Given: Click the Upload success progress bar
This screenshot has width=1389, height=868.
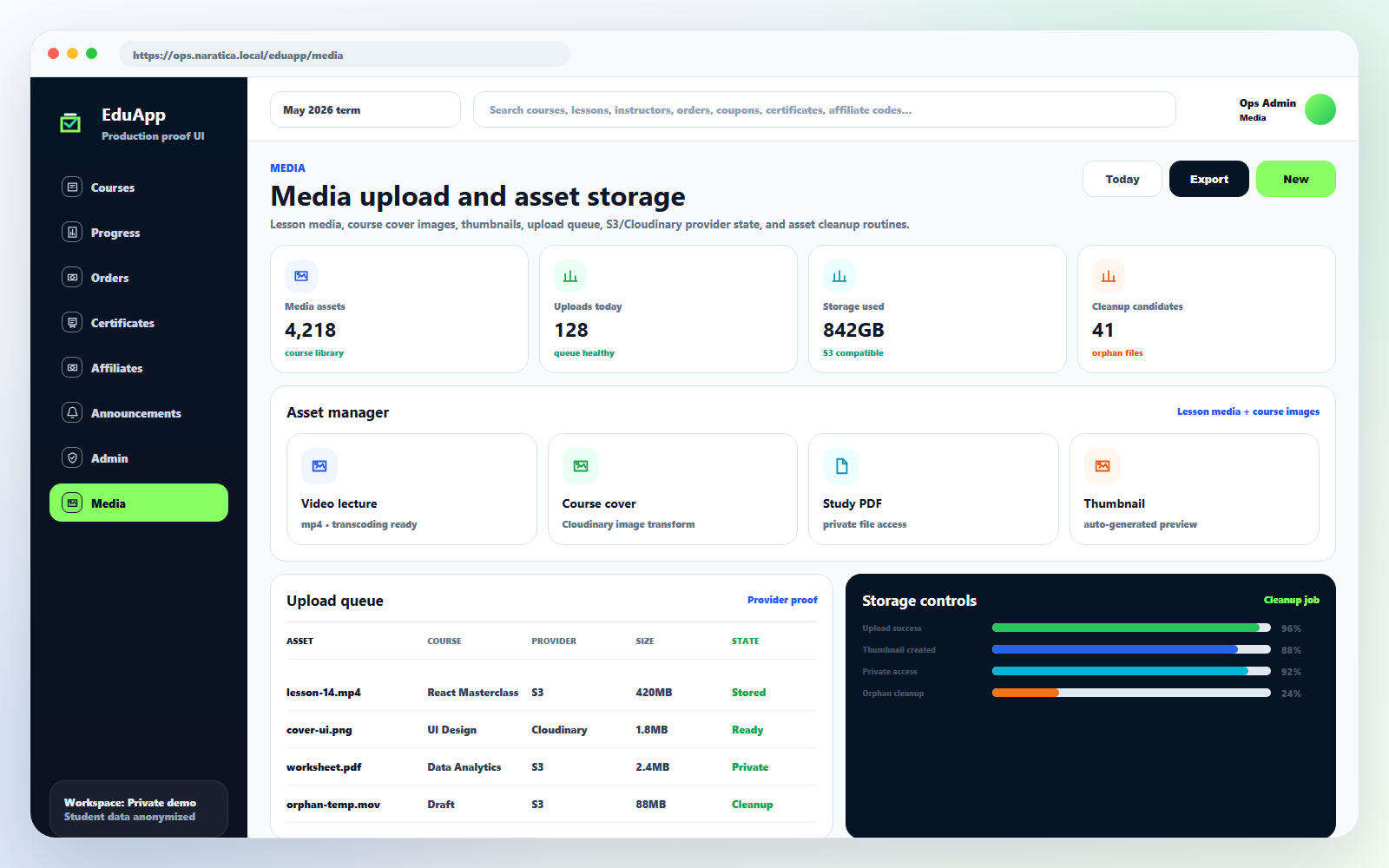Looking at the screenshot, I should [x=1131, y=628].
